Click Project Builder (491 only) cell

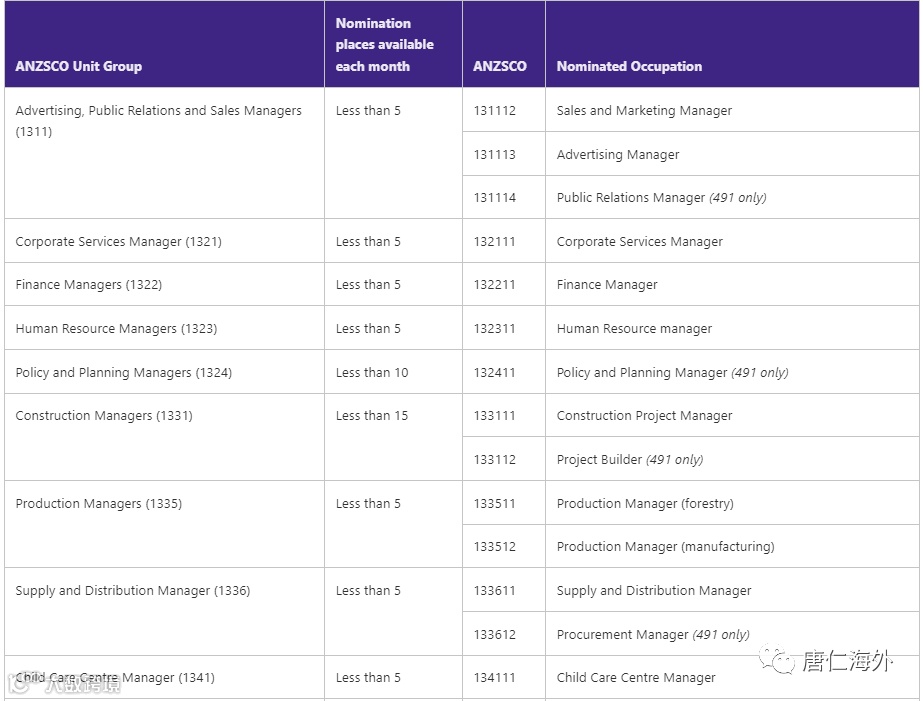[630, 460]
